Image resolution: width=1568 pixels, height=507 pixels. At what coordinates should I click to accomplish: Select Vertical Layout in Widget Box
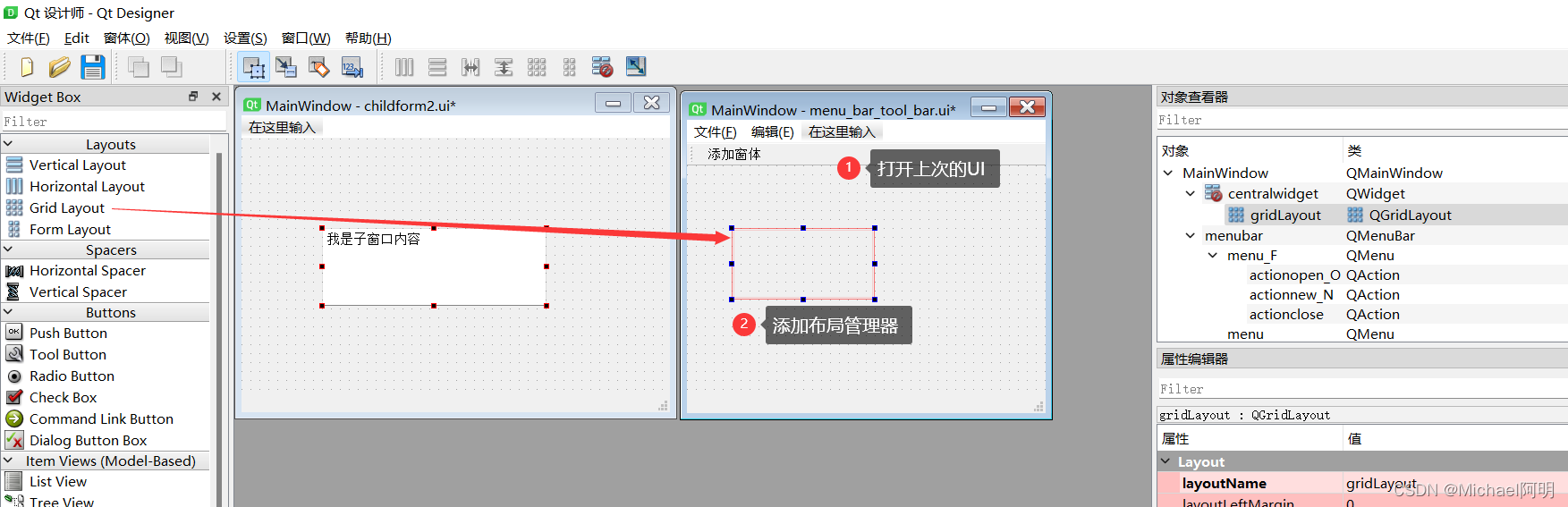tap(78, 165)
